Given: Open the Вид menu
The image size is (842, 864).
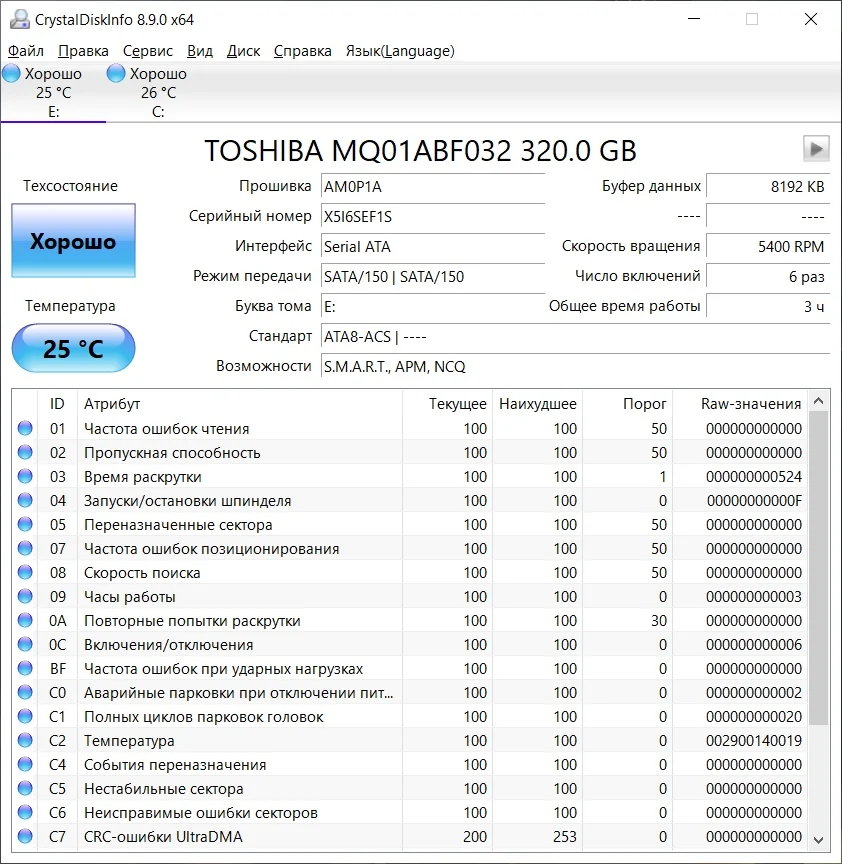Looking at the screenshot, I should pyautogui.click(x=199, y=51).
